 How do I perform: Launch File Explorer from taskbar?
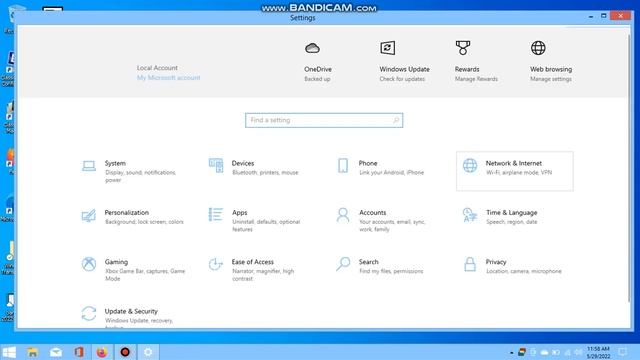(x=32, y=352)
